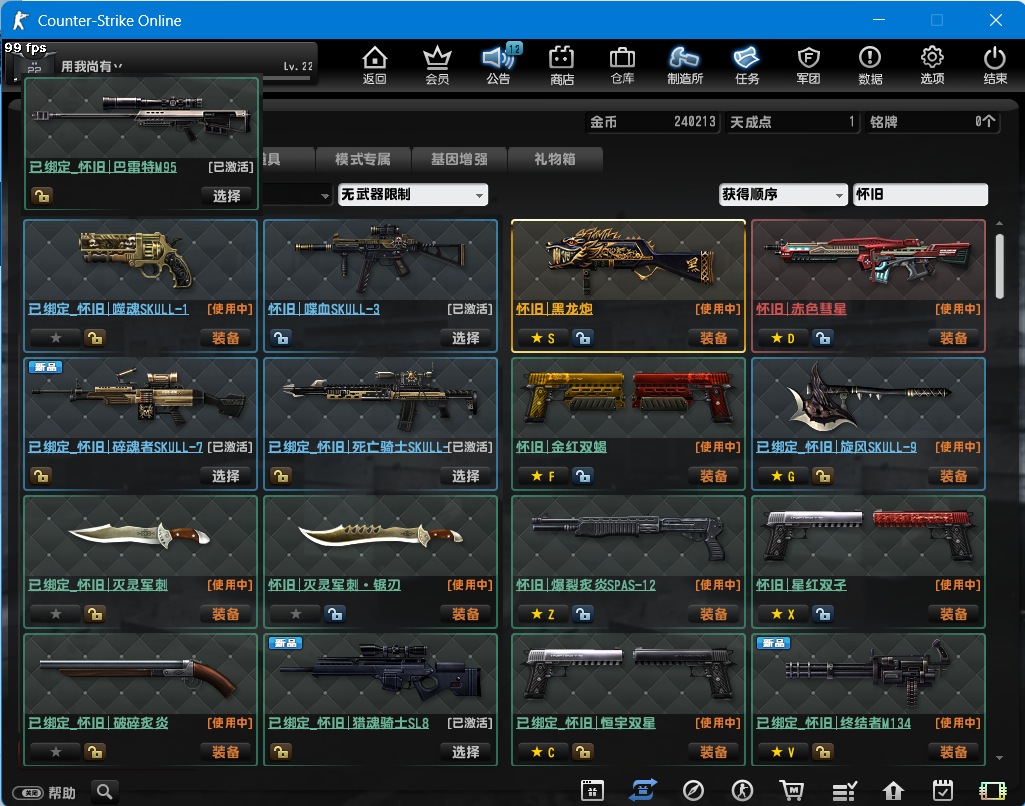Viewport: 1025px width, 806px height.
Task: Toggle lock on 怀旧|星红双子
Action: point(823,614)
